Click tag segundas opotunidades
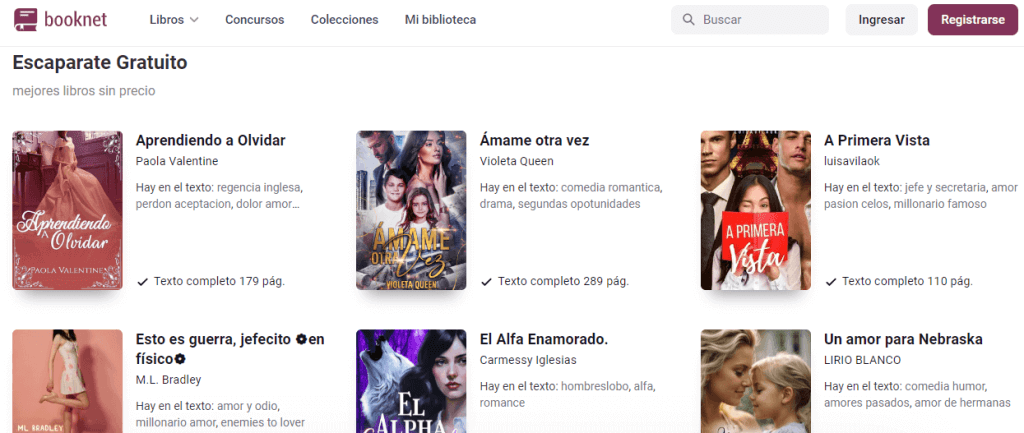1024x433 pixels. coord(578,204)
